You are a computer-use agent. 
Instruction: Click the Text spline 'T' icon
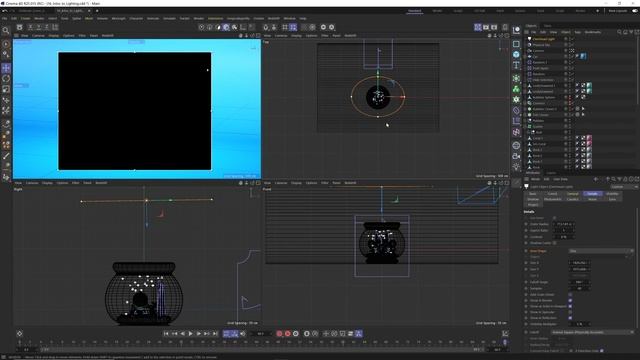pyautogui.click(x=516, y=65)
